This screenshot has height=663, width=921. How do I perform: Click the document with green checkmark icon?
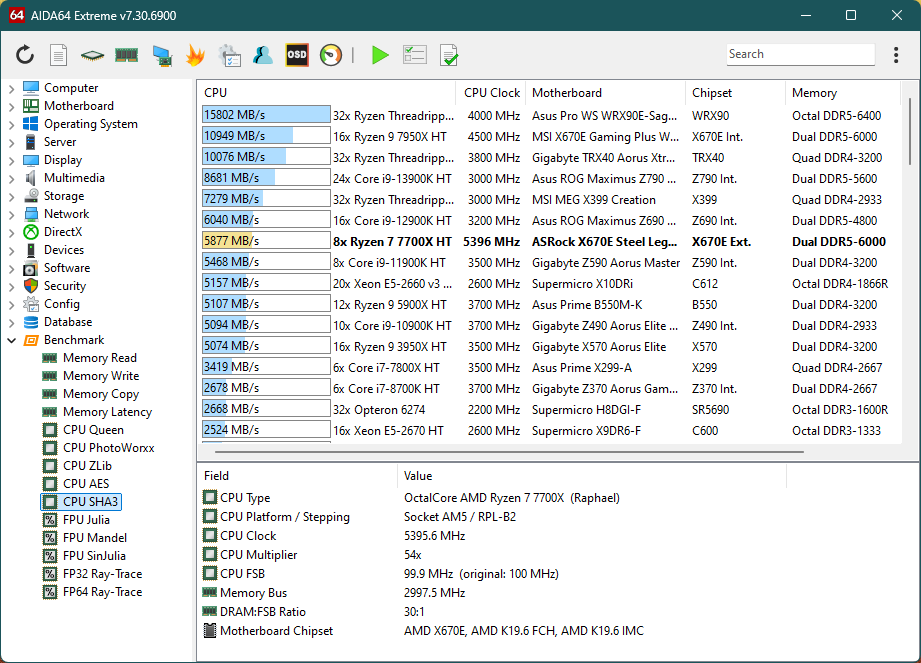coord(449,55)
